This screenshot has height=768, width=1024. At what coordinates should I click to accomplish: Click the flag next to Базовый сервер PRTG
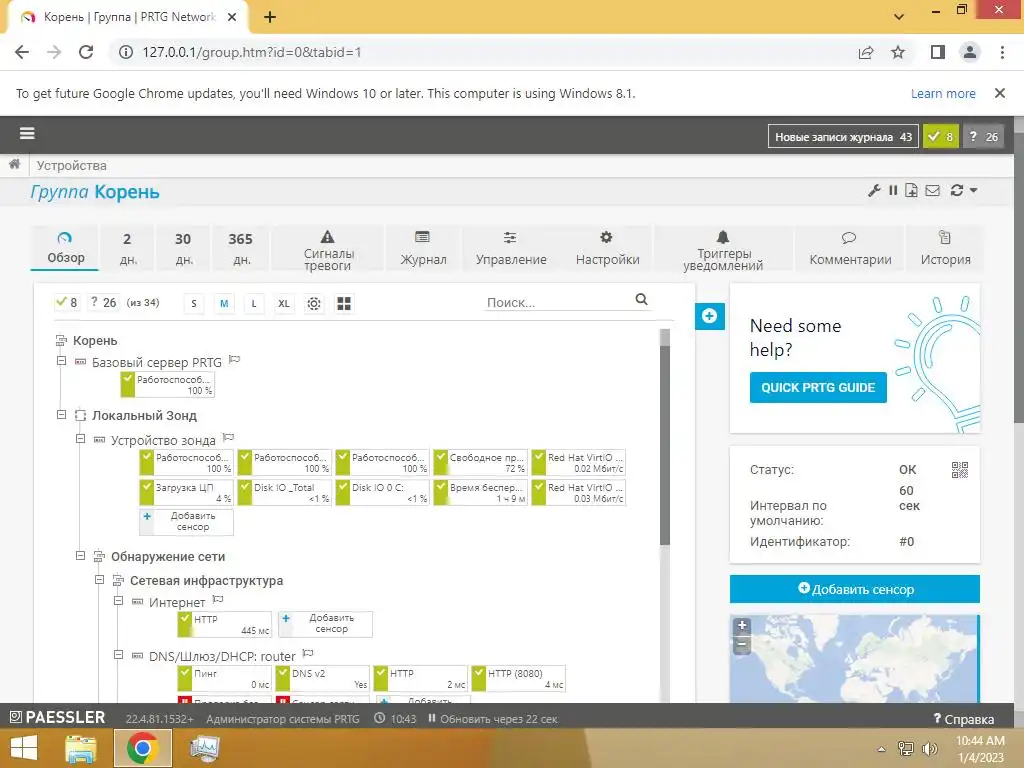234,360
